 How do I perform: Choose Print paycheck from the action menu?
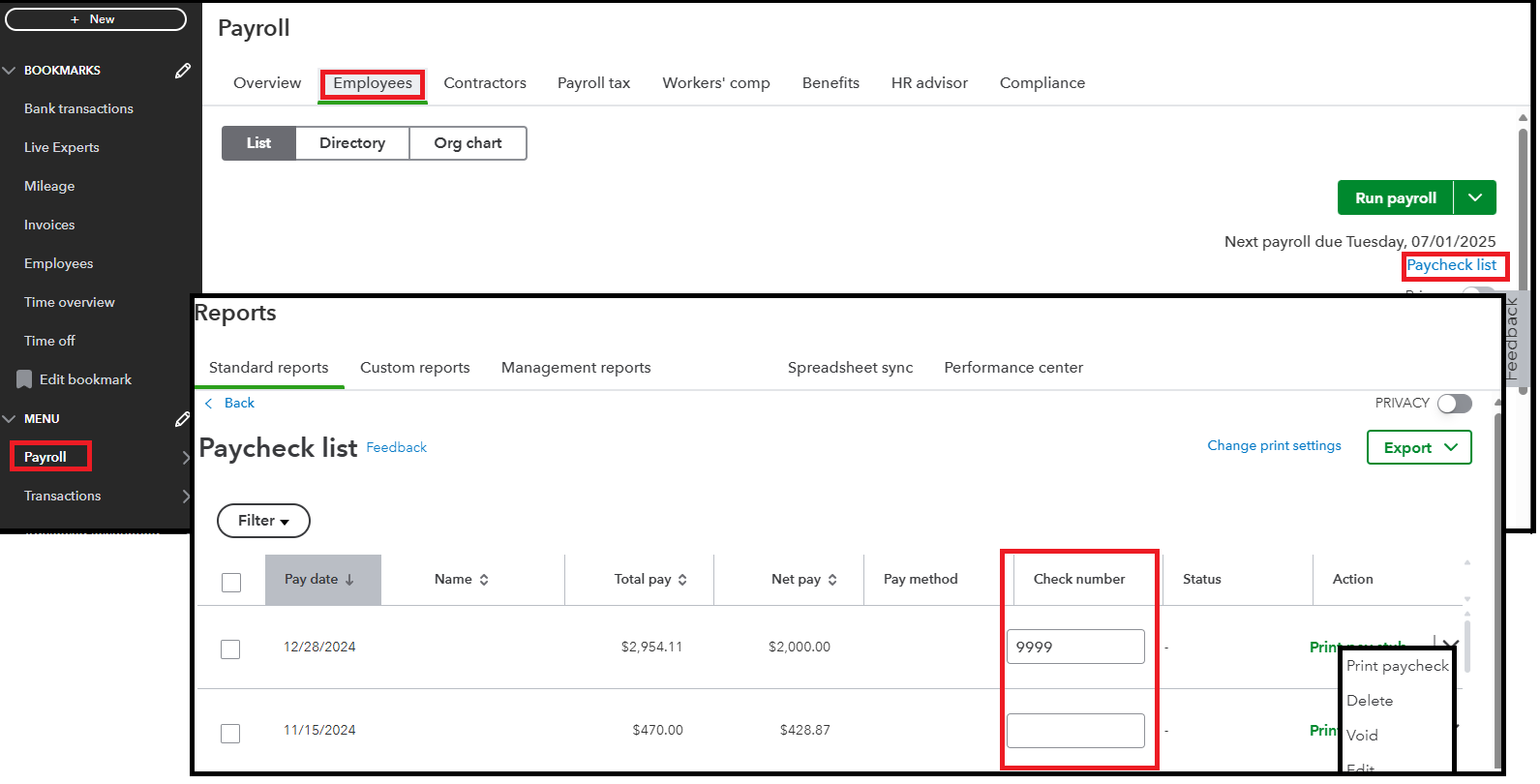point(1398,666)
